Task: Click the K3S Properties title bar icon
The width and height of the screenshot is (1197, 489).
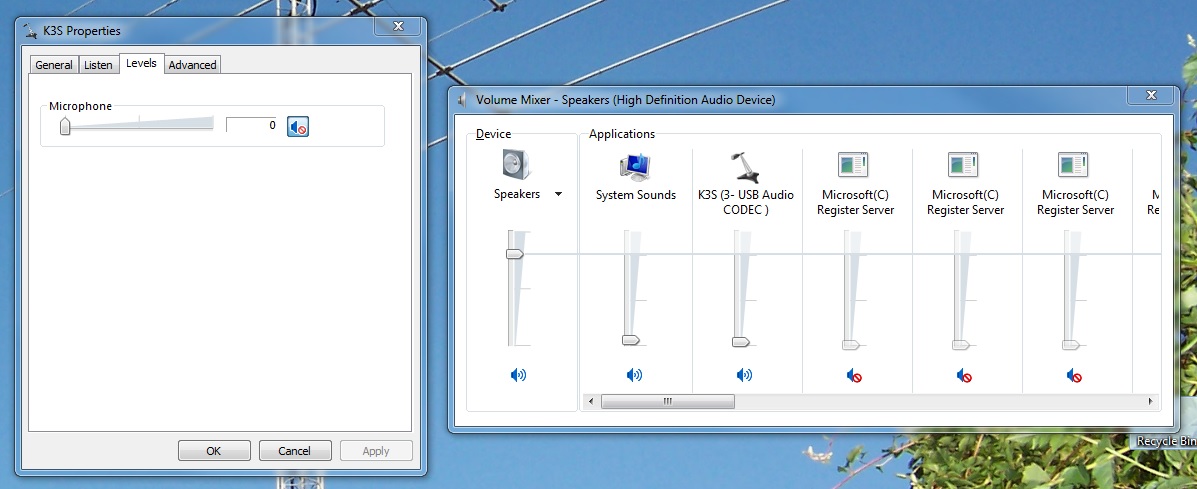Action: pyautogui.click(x=31, y=31)
